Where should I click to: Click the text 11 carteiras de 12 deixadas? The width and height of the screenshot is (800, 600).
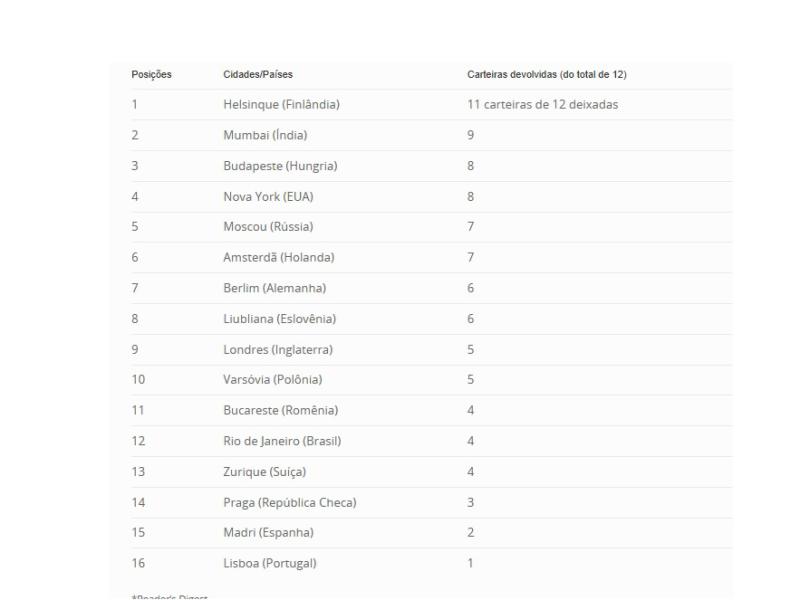pos(543,104)
